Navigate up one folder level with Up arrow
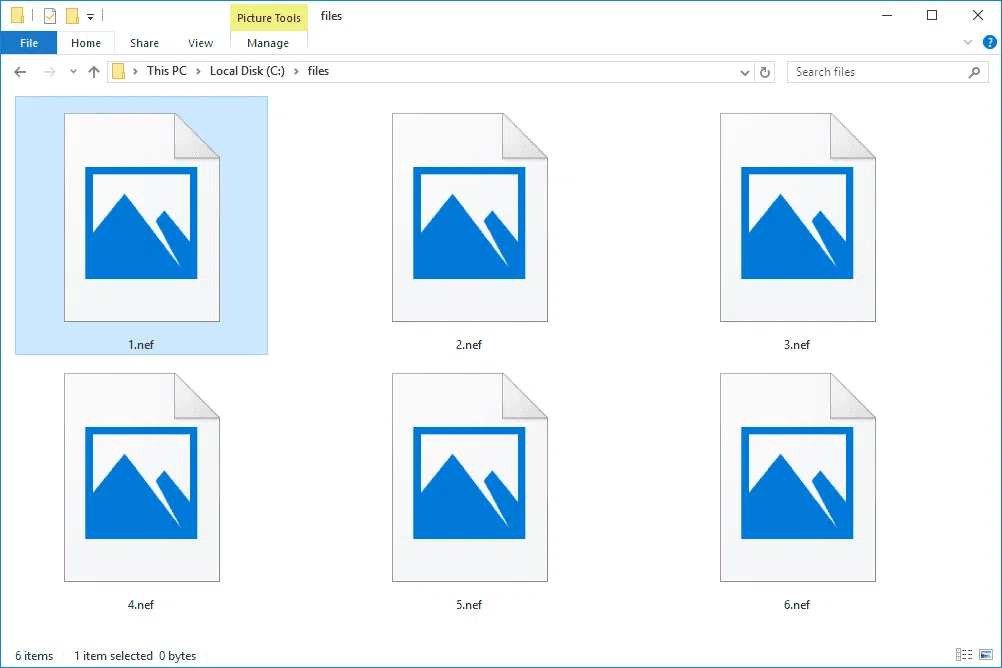Viewport: 1002px width, 668px height. pyautogui.click(x=94, y=72)
